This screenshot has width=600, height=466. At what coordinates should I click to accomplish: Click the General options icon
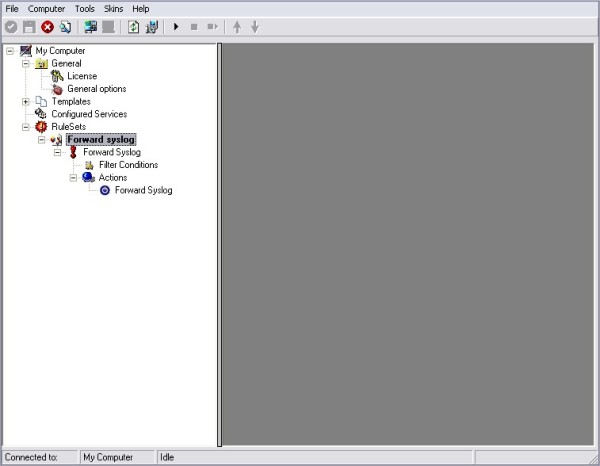[57, 89]
